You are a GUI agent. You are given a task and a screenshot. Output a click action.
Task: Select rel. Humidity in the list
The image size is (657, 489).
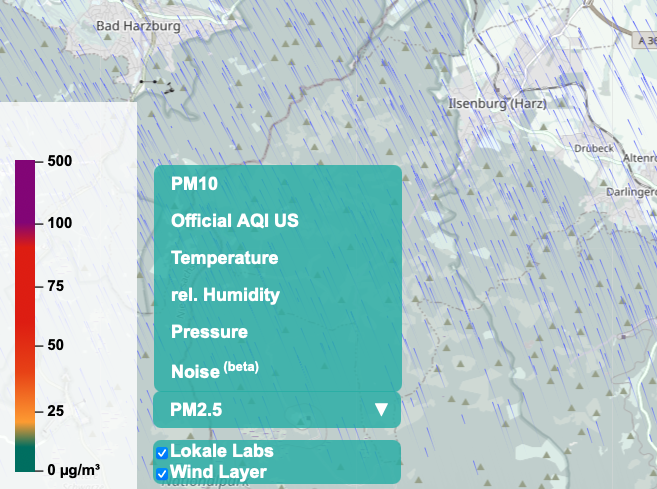coord(225,295)
